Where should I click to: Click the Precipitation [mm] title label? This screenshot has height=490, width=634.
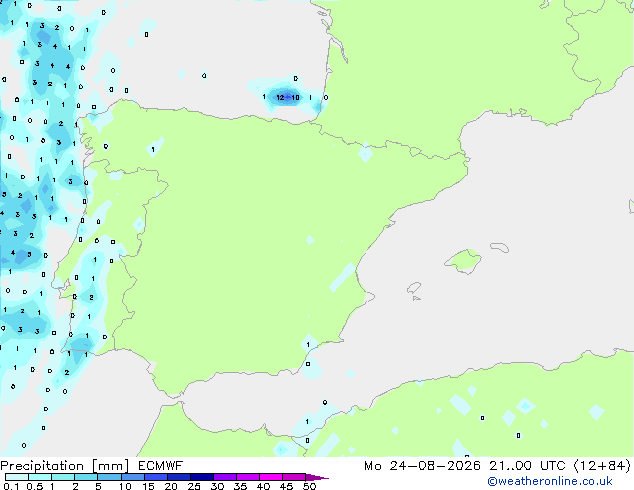pyautogui.click(x=65, y=466)
